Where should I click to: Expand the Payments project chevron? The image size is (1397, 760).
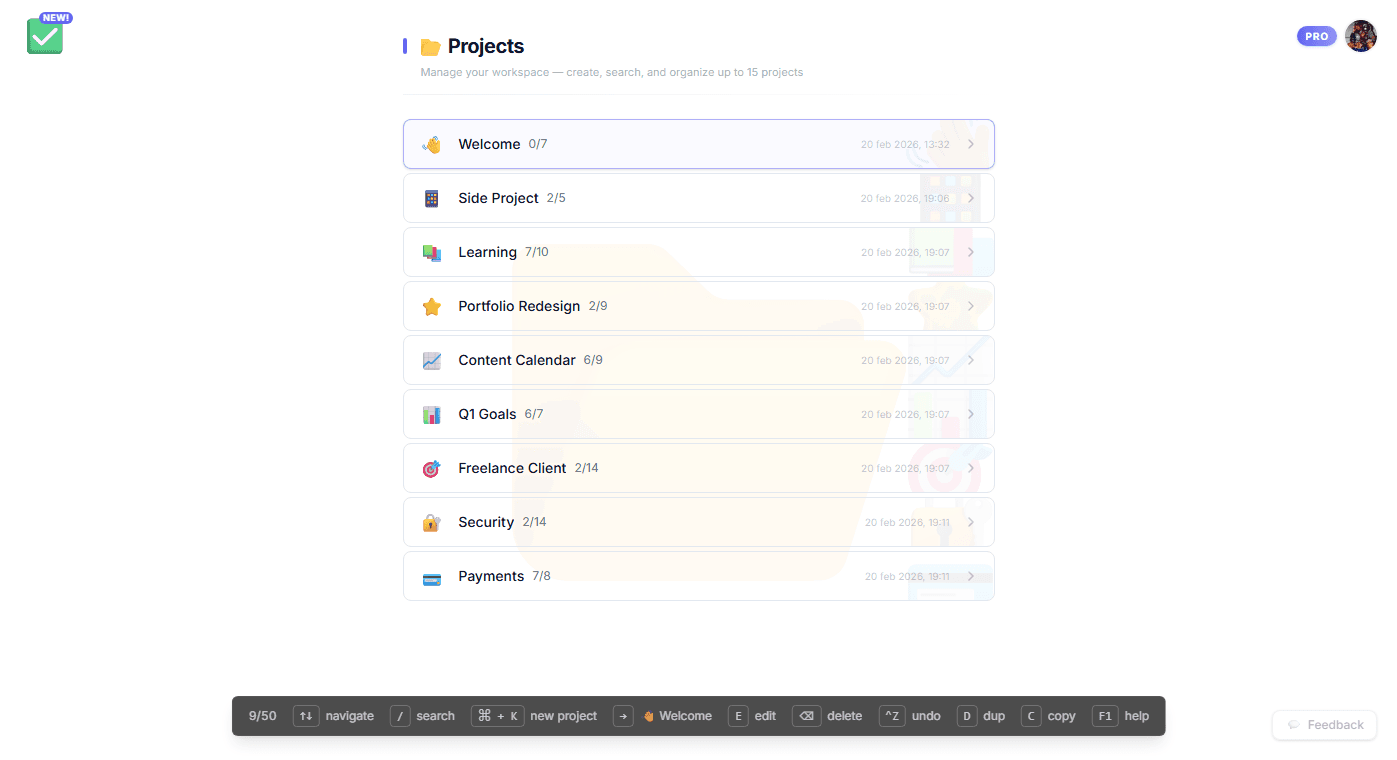970,576
